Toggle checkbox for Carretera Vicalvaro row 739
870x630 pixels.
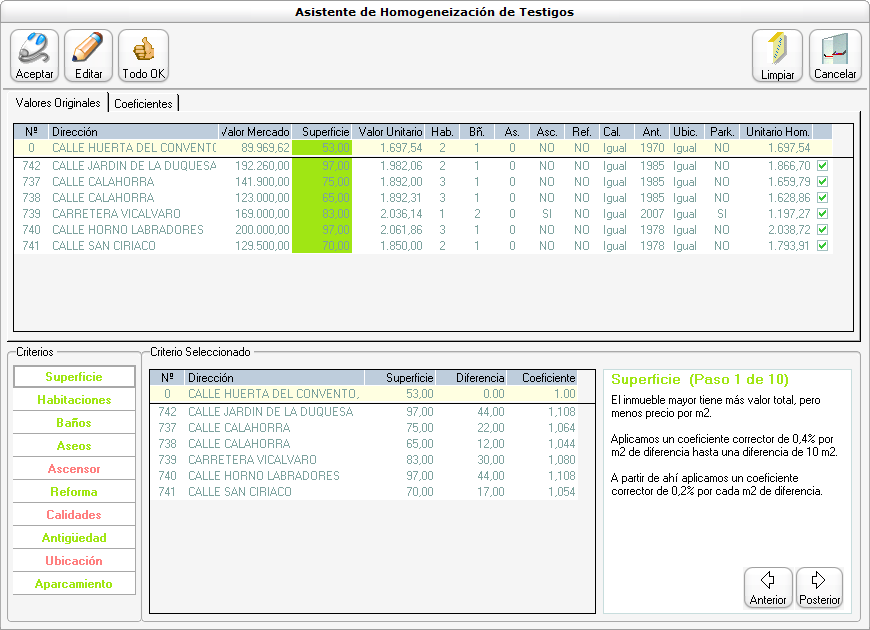(823, 214)
